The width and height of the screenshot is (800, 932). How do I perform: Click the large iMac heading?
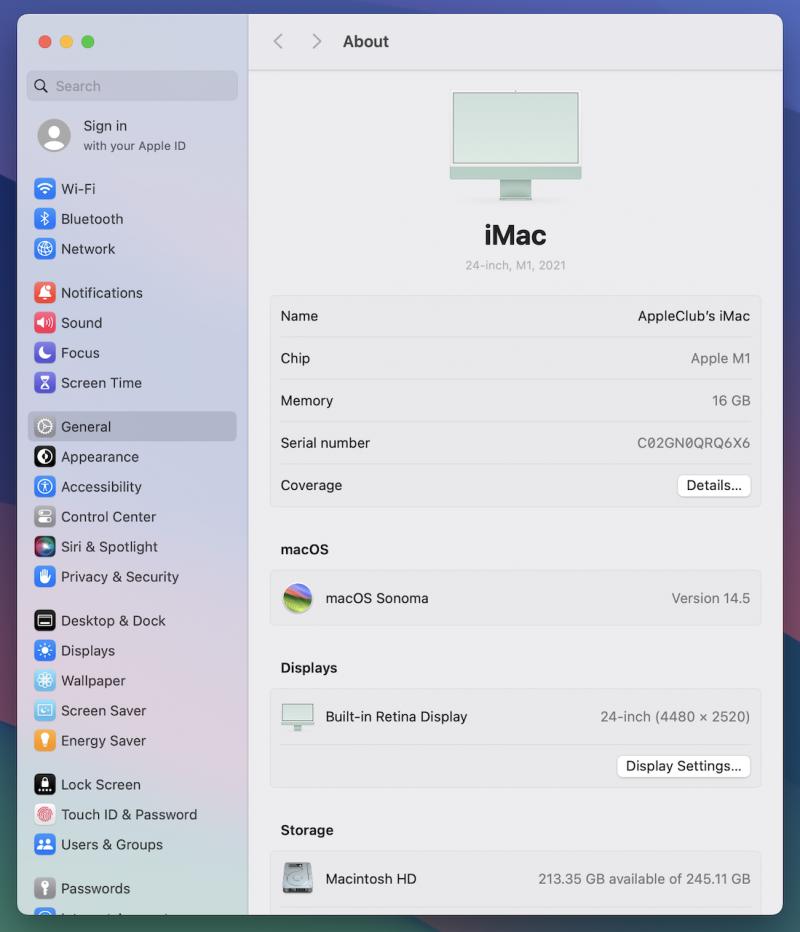coord(515,235)
